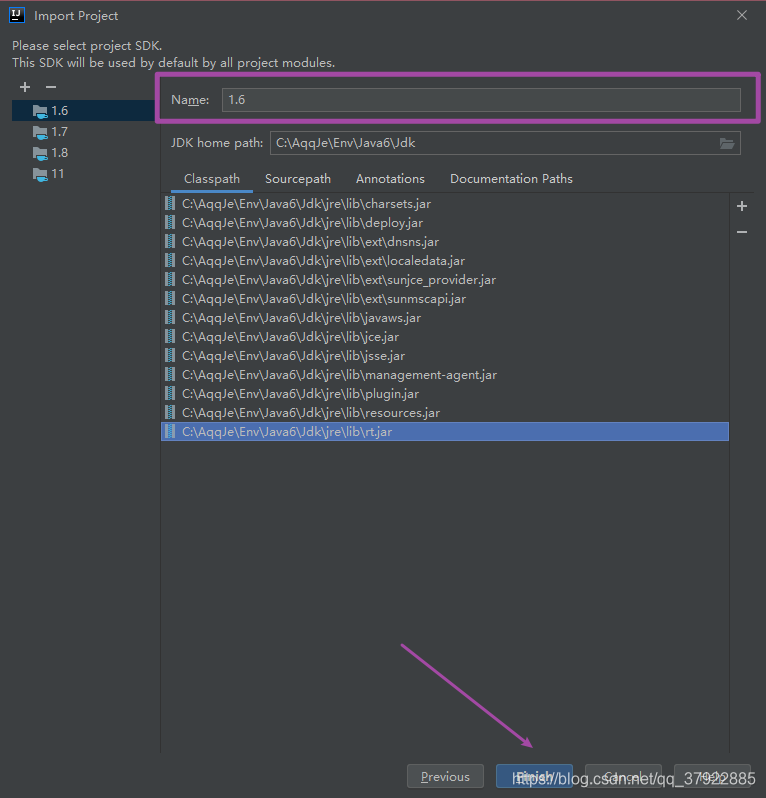This screenshot has width=766, height=798.
Task: Click the Cancel button
Action: tap(623, 777)
